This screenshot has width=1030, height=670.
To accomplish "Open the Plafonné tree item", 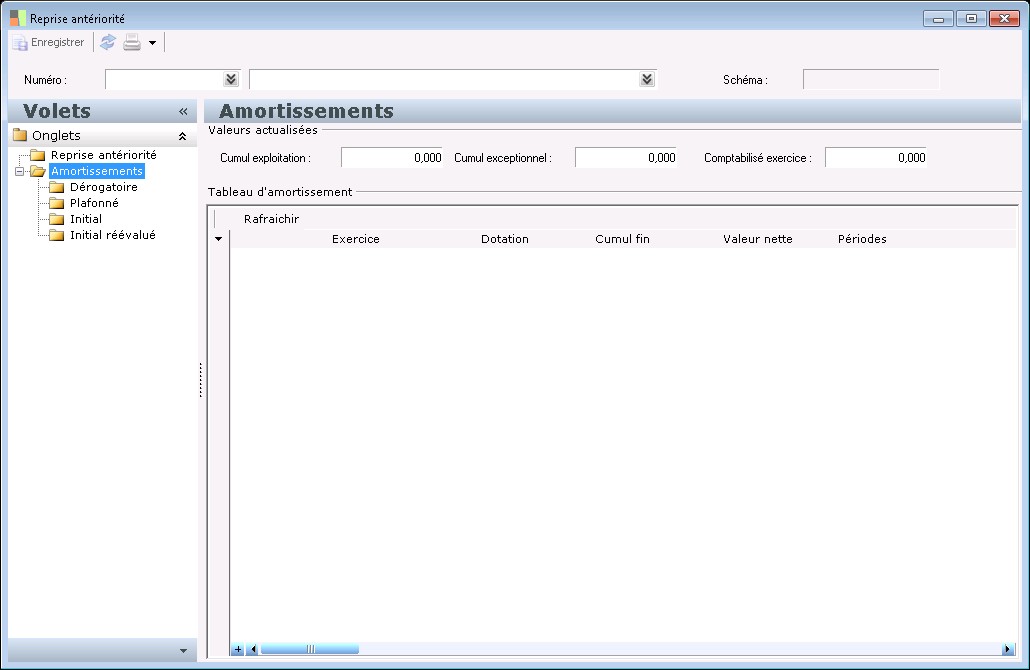I will (94, 203).
